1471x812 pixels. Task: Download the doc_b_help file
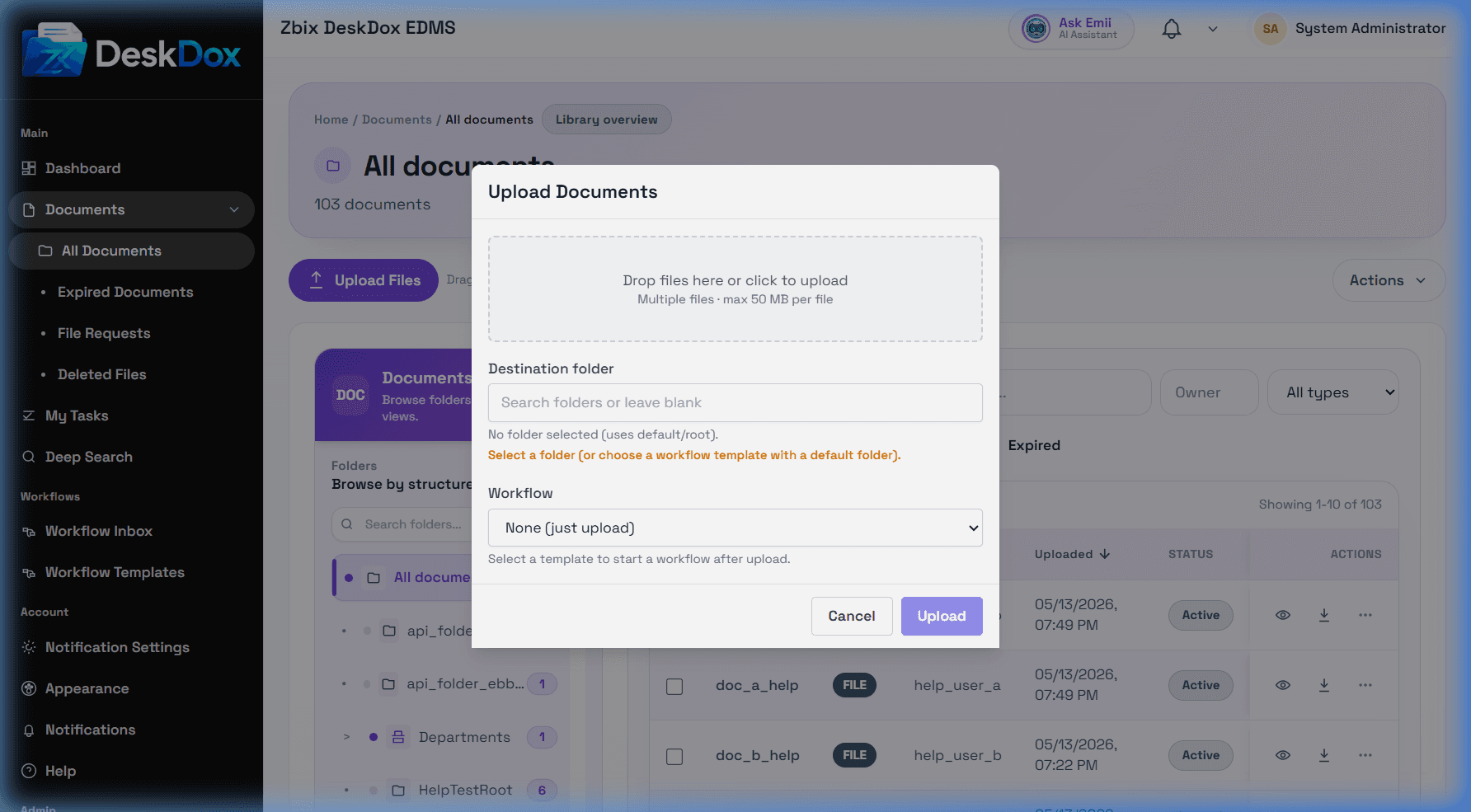click(1324, 755)
